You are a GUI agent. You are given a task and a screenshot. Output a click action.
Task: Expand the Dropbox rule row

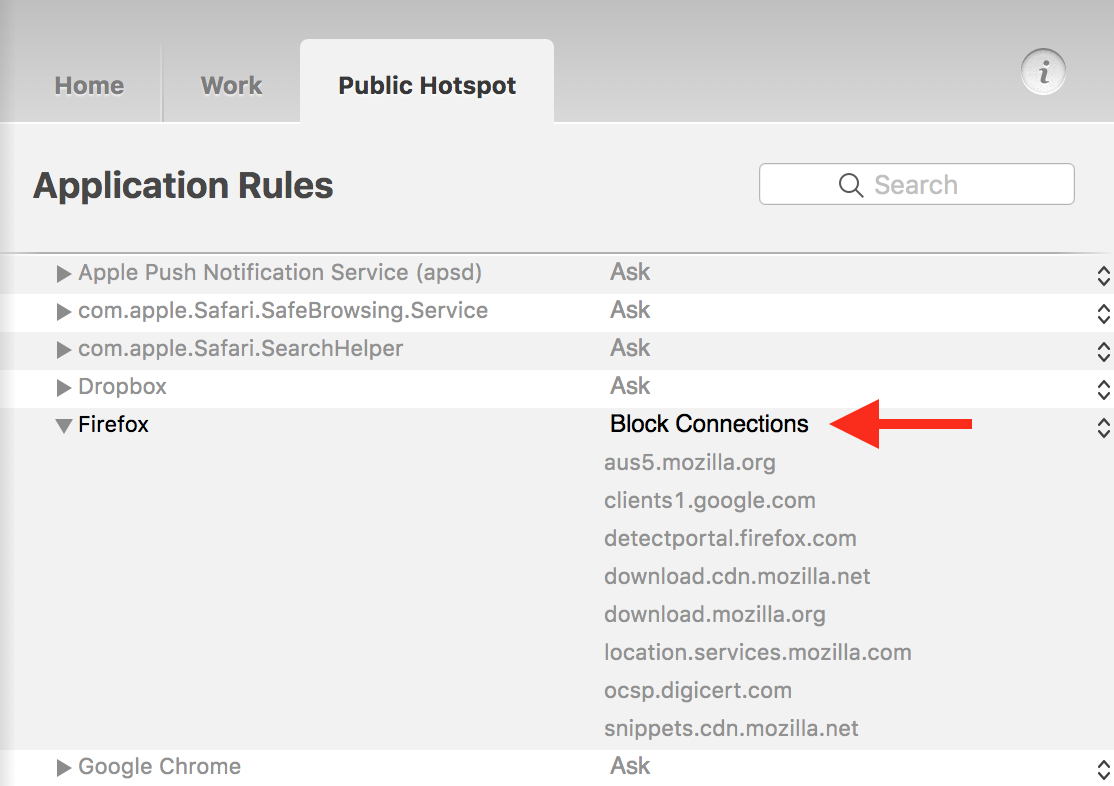(x=63, y=387)
